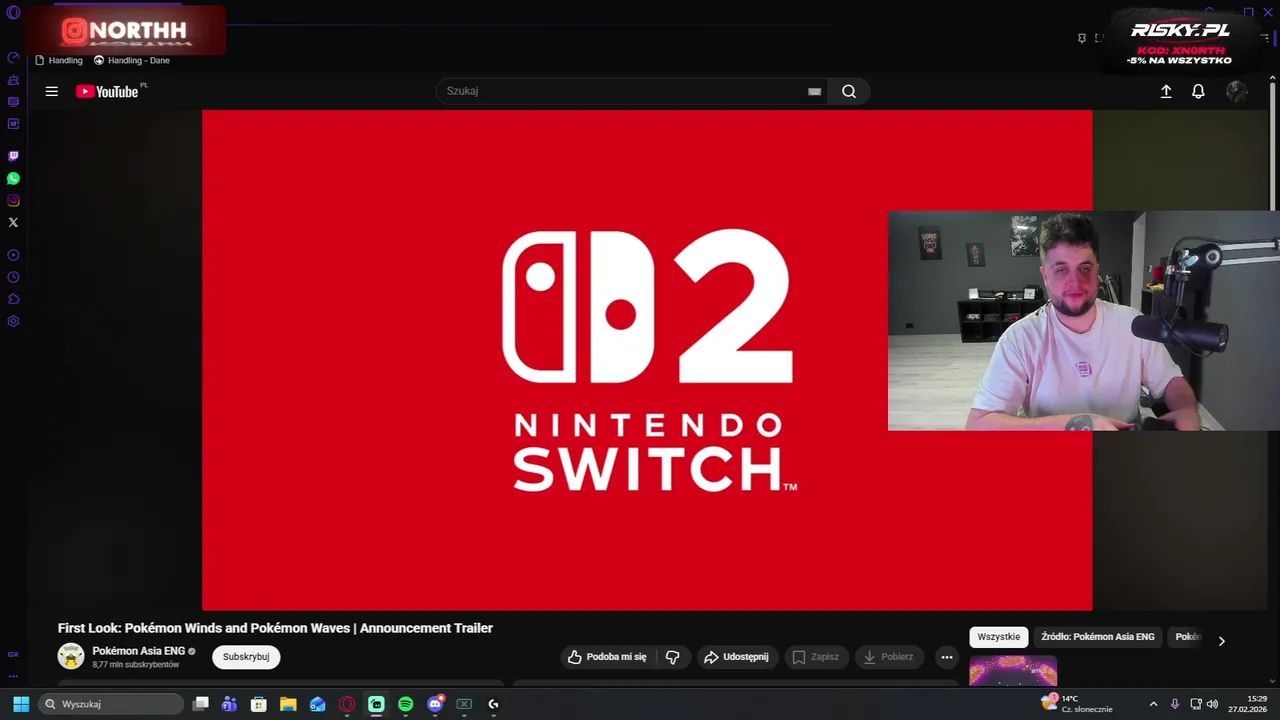Open the Handling bookmark

(x=59, y=60)
